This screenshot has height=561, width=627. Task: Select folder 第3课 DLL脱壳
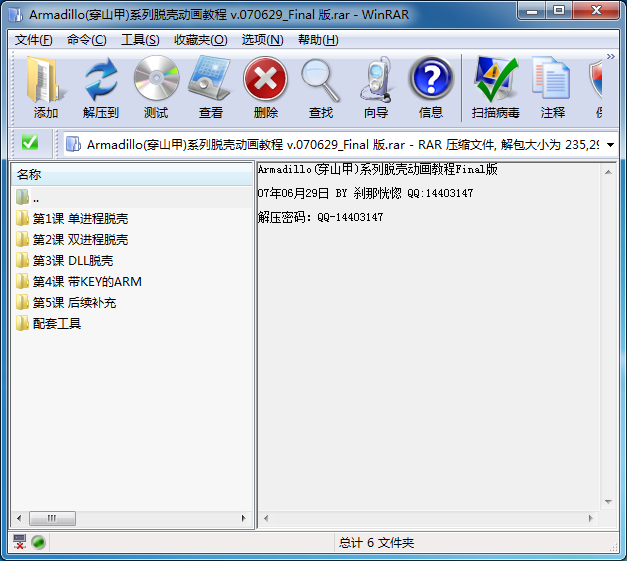coord(73,261)
